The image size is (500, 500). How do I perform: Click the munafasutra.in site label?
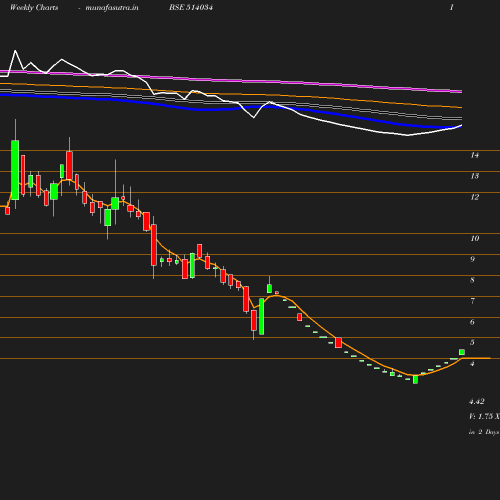[x=112, y=7]
